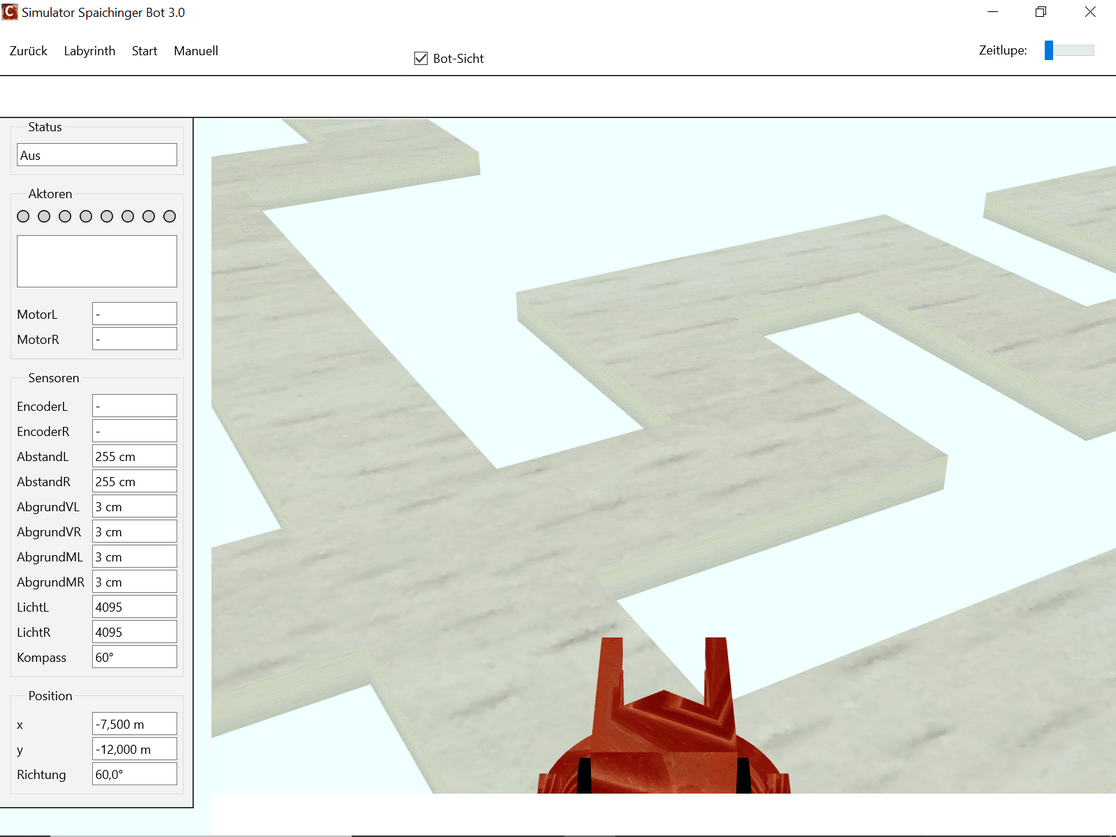This screenshot has height=837, width=1116.
Task: Go back using the Zurück menu
Action: (28, 51)
